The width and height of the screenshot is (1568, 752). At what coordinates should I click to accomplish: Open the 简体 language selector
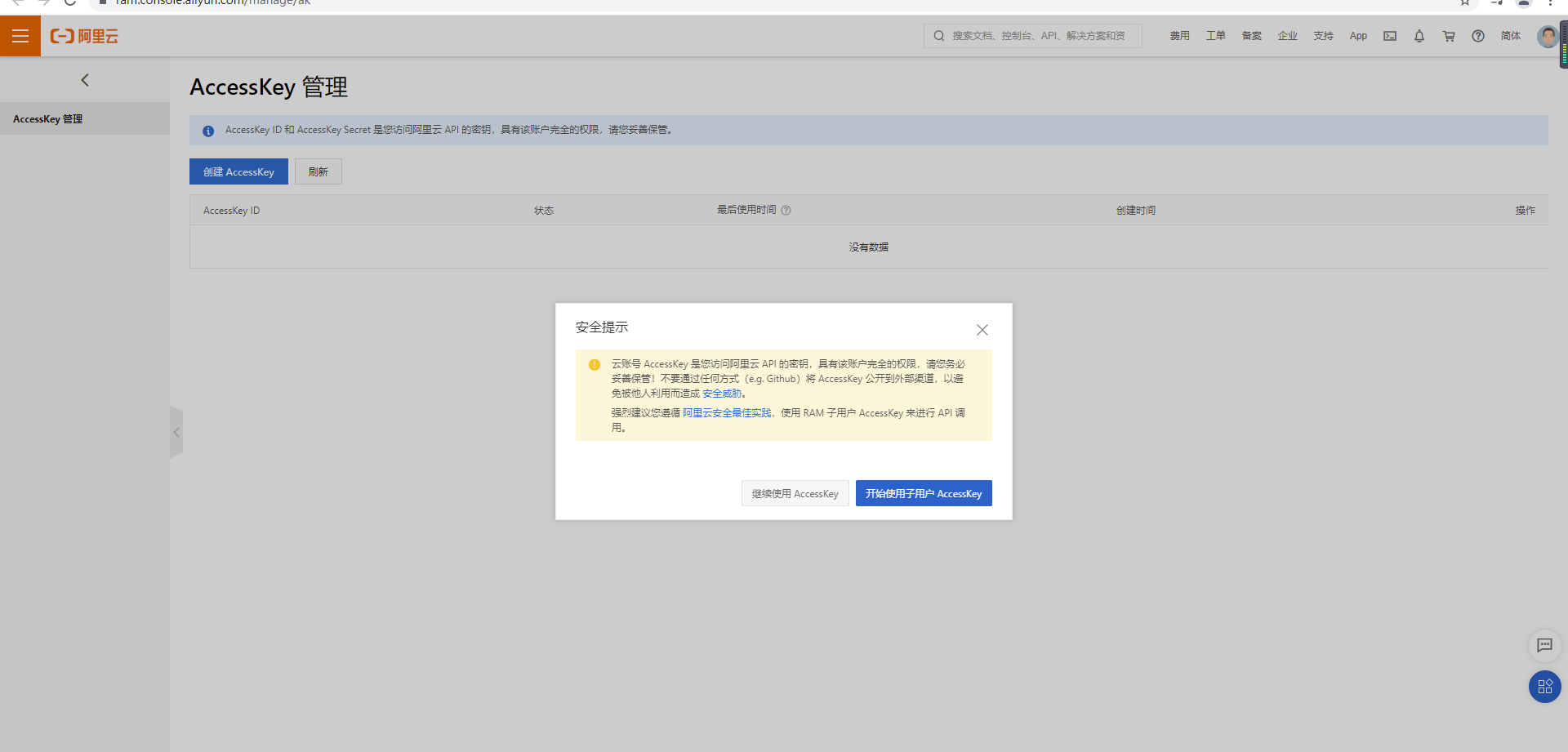tap(1511, 36)
